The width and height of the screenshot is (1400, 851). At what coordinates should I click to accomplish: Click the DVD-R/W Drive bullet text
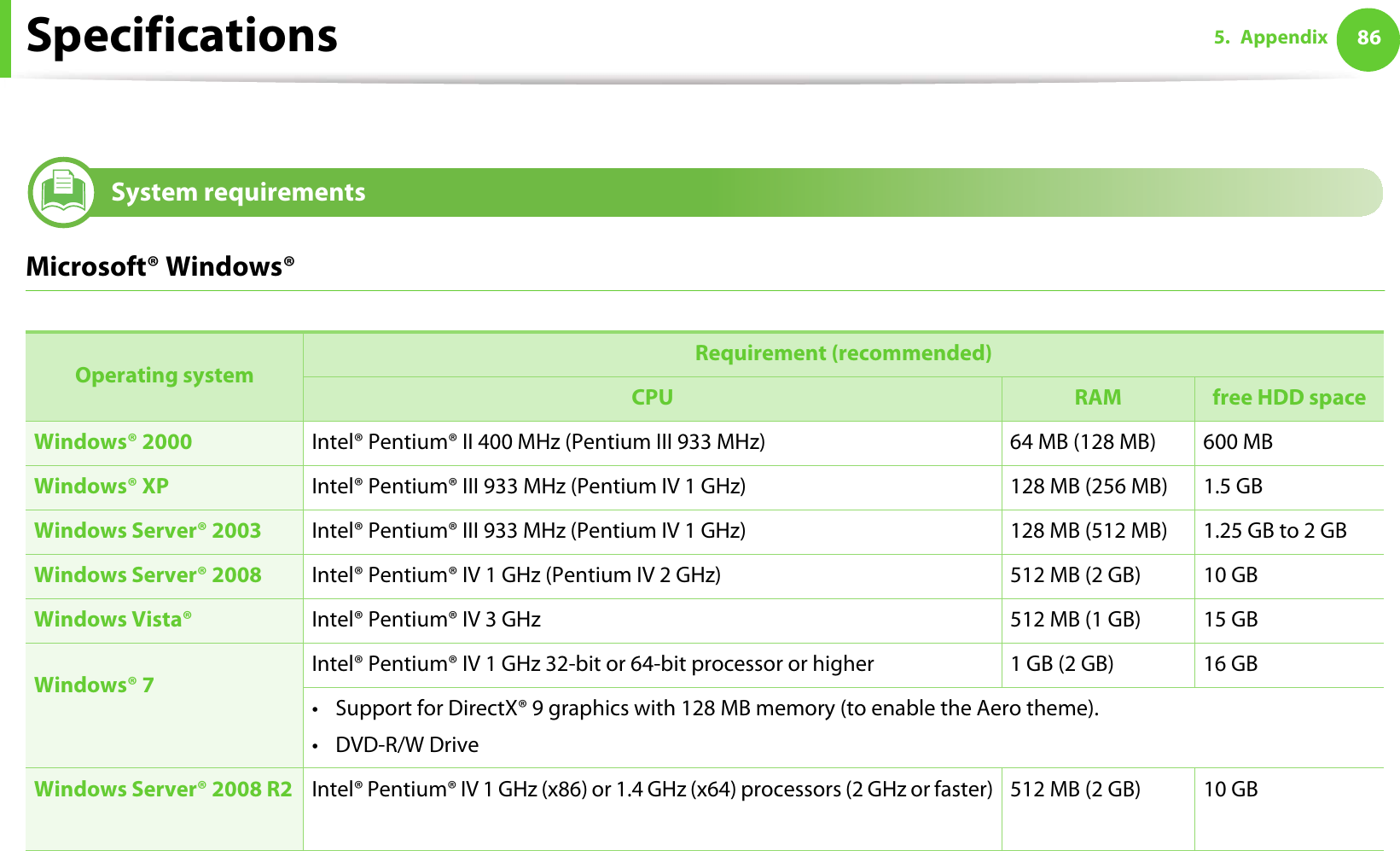(x=407, y=745)
